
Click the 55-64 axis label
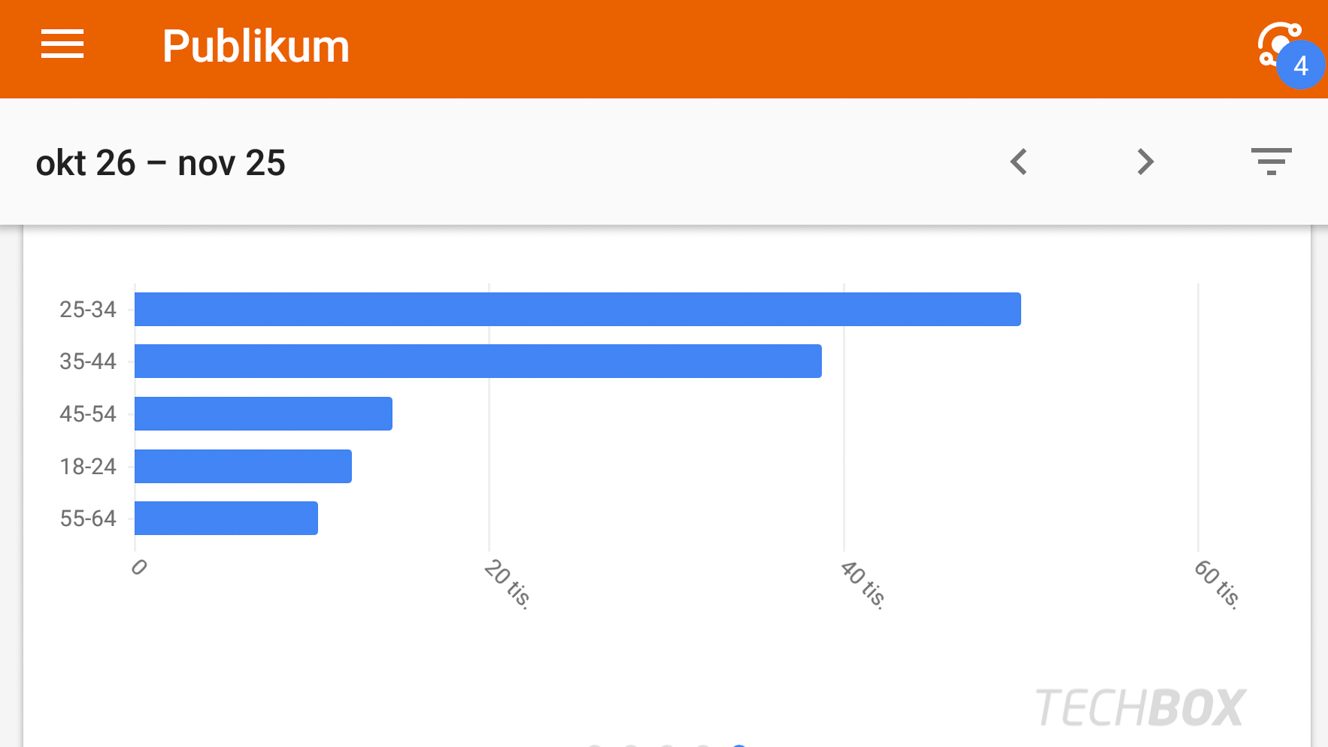88,518
